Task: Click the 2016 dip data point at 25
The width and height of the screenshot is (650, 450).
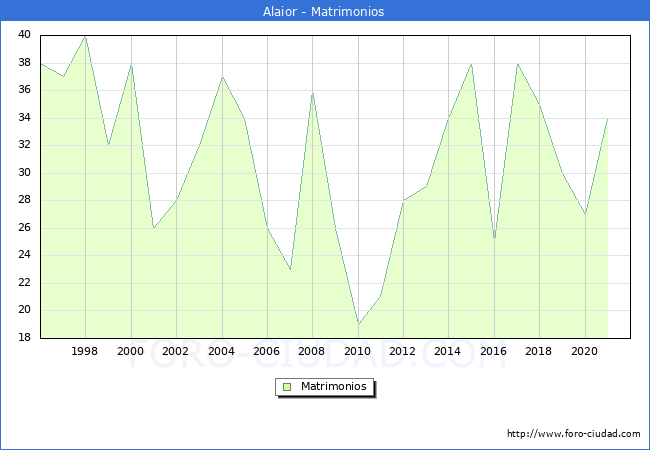Action: (x=494, y=238)
